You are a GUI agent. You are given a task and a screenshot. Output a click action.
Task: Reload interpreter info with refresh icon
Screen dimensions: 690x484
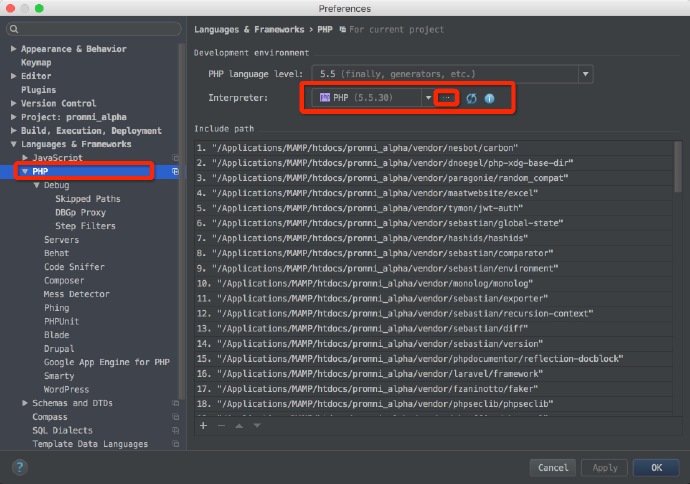[x=471, y=98]
